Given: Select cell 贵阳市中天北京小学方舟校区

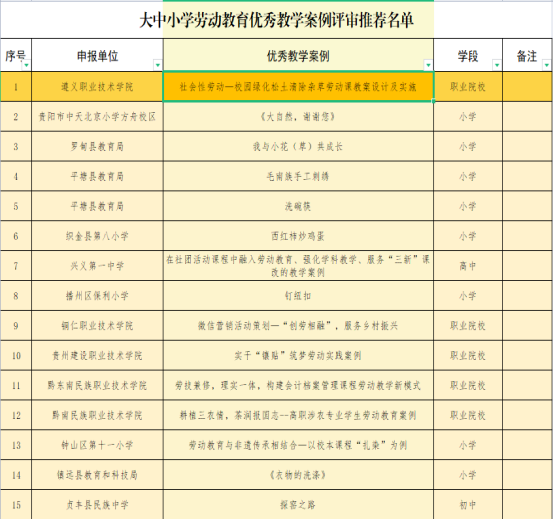Looking at the screenshot, I should 98,117.
